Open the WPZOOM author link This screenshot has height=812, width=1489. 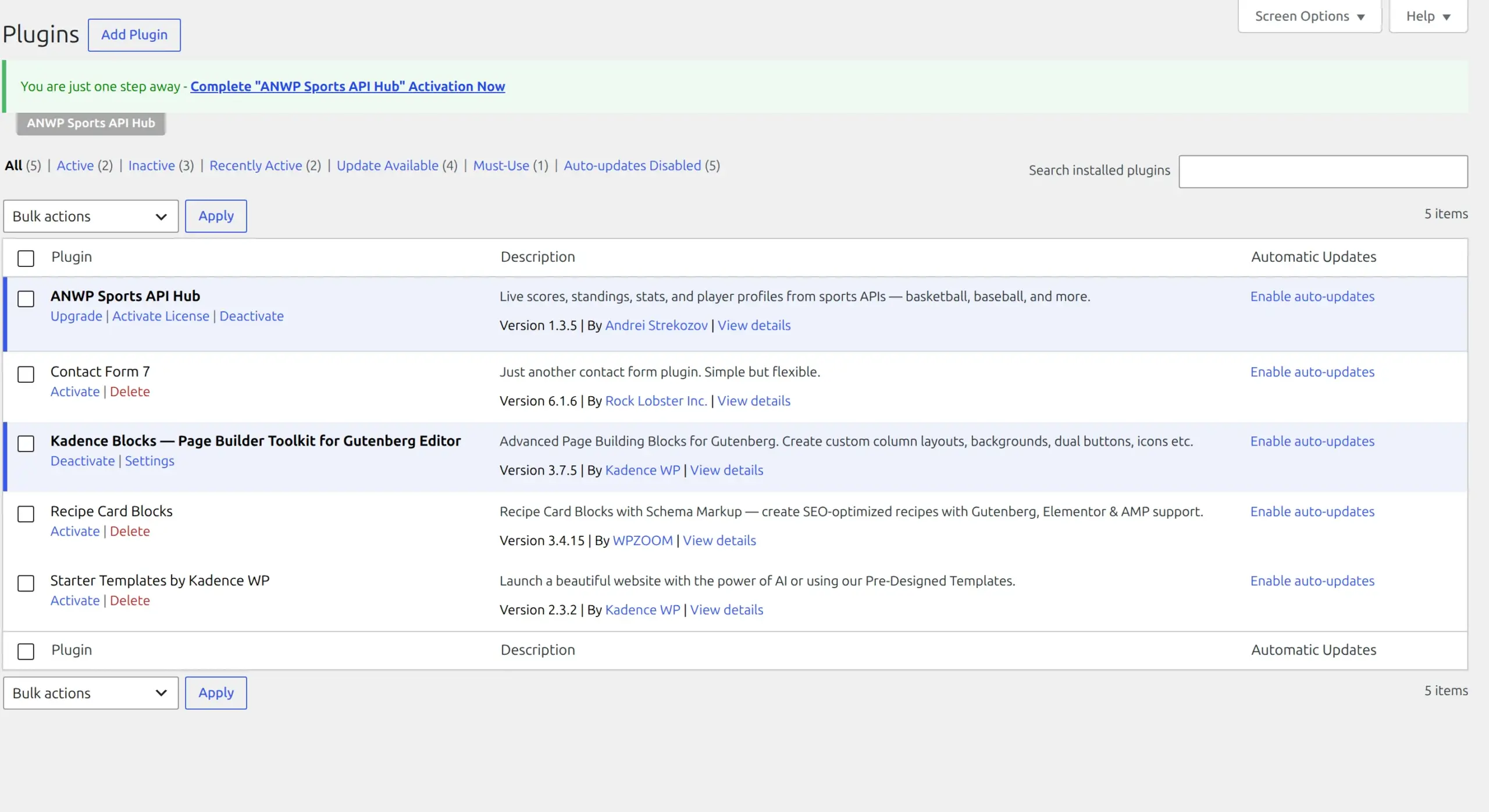pos(643,540)
